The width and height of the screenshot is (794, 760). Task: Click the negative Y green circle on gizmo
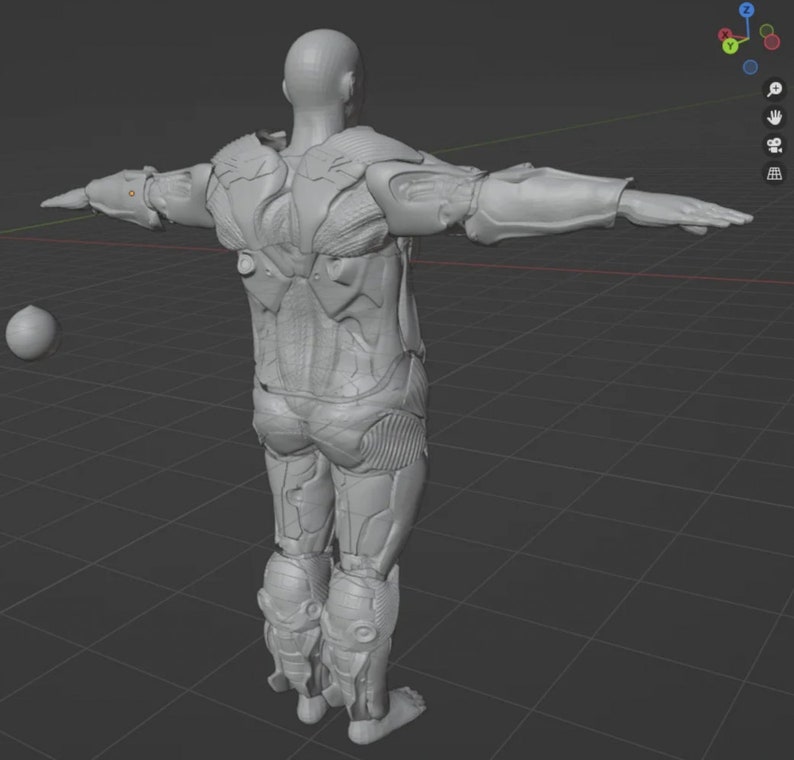pos(767,31)
